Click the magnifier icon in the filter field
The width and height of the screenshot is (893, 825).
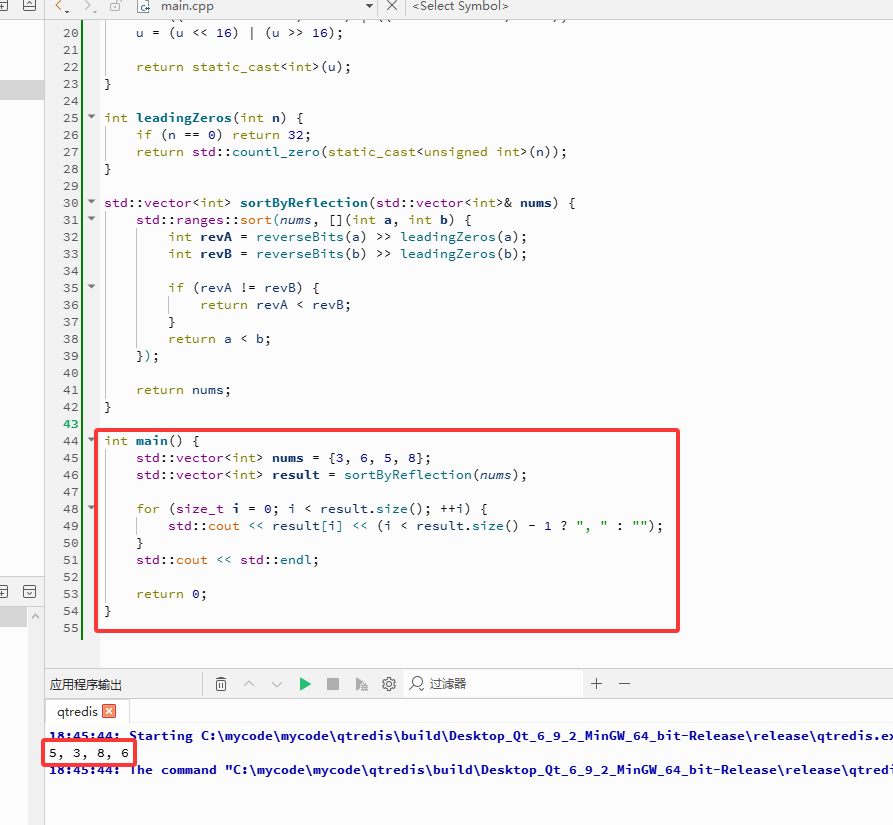click(x=417, y=683)
